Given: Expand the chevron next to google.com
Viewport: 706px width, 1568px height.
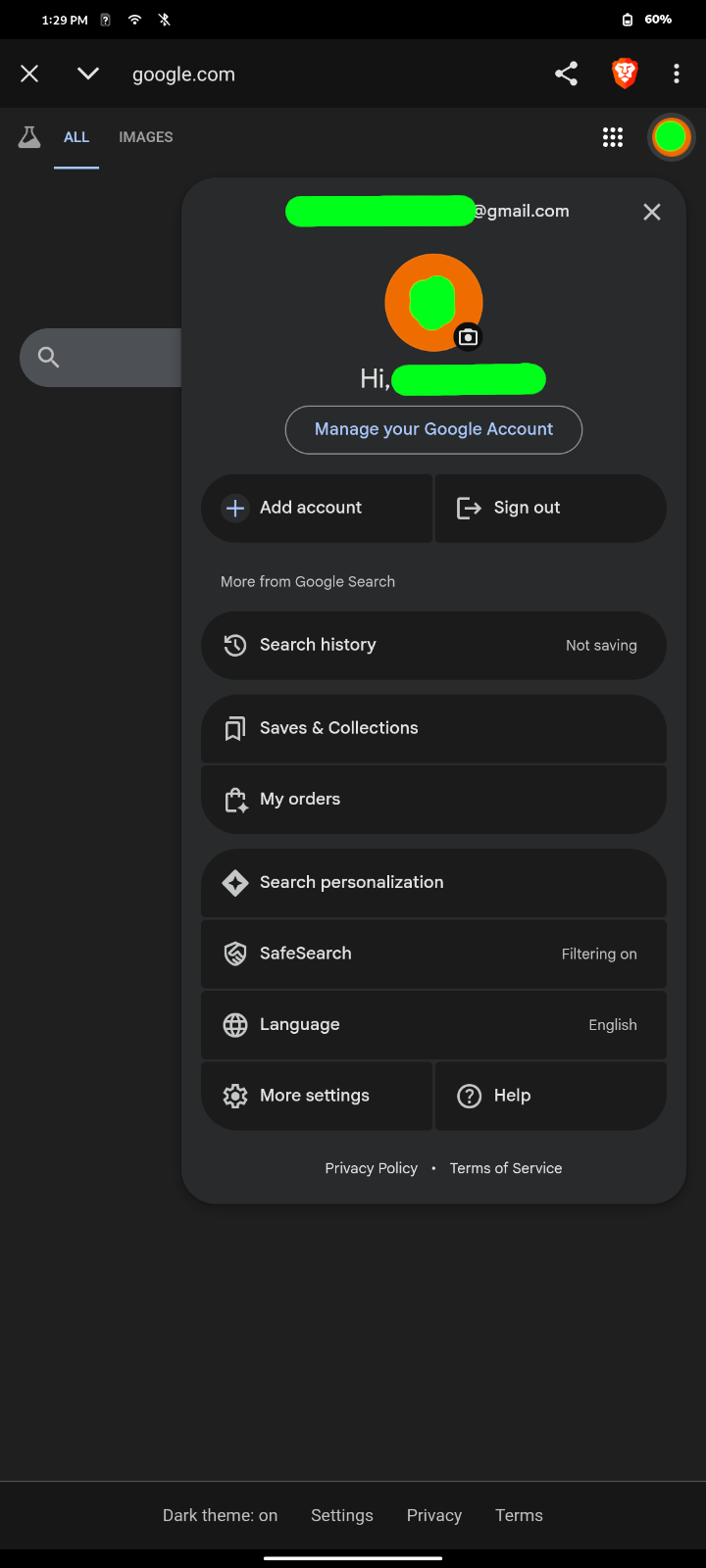Looking at the screenshot, I should [x=88, y=73].
